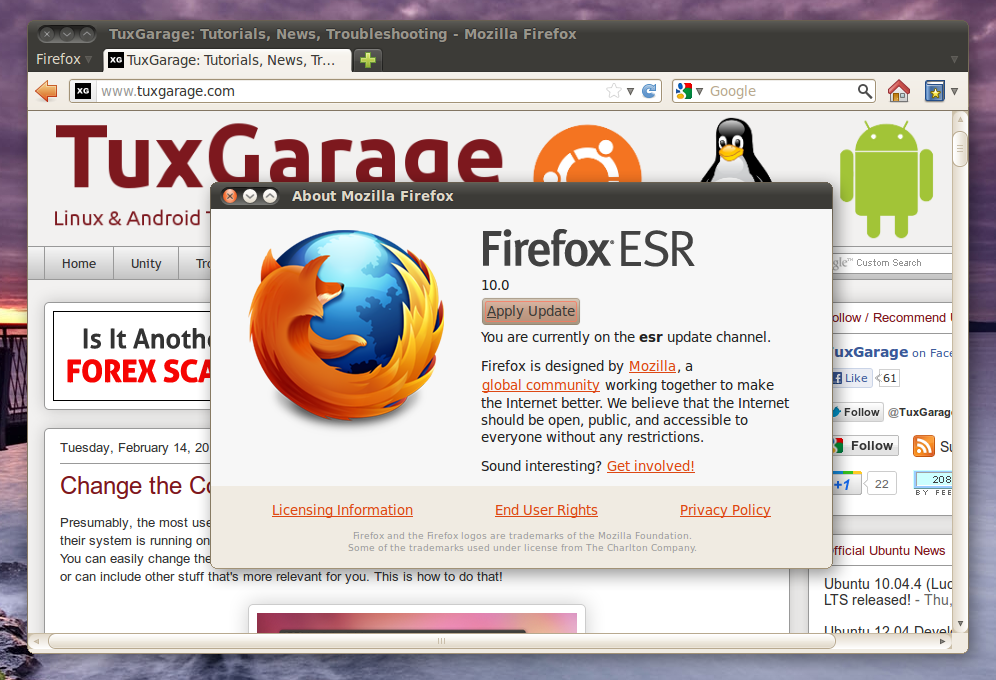The width and height of the screenshot is (996, 680).
Task: Open the Licensing Information link
Action: (x=342, y=510)
